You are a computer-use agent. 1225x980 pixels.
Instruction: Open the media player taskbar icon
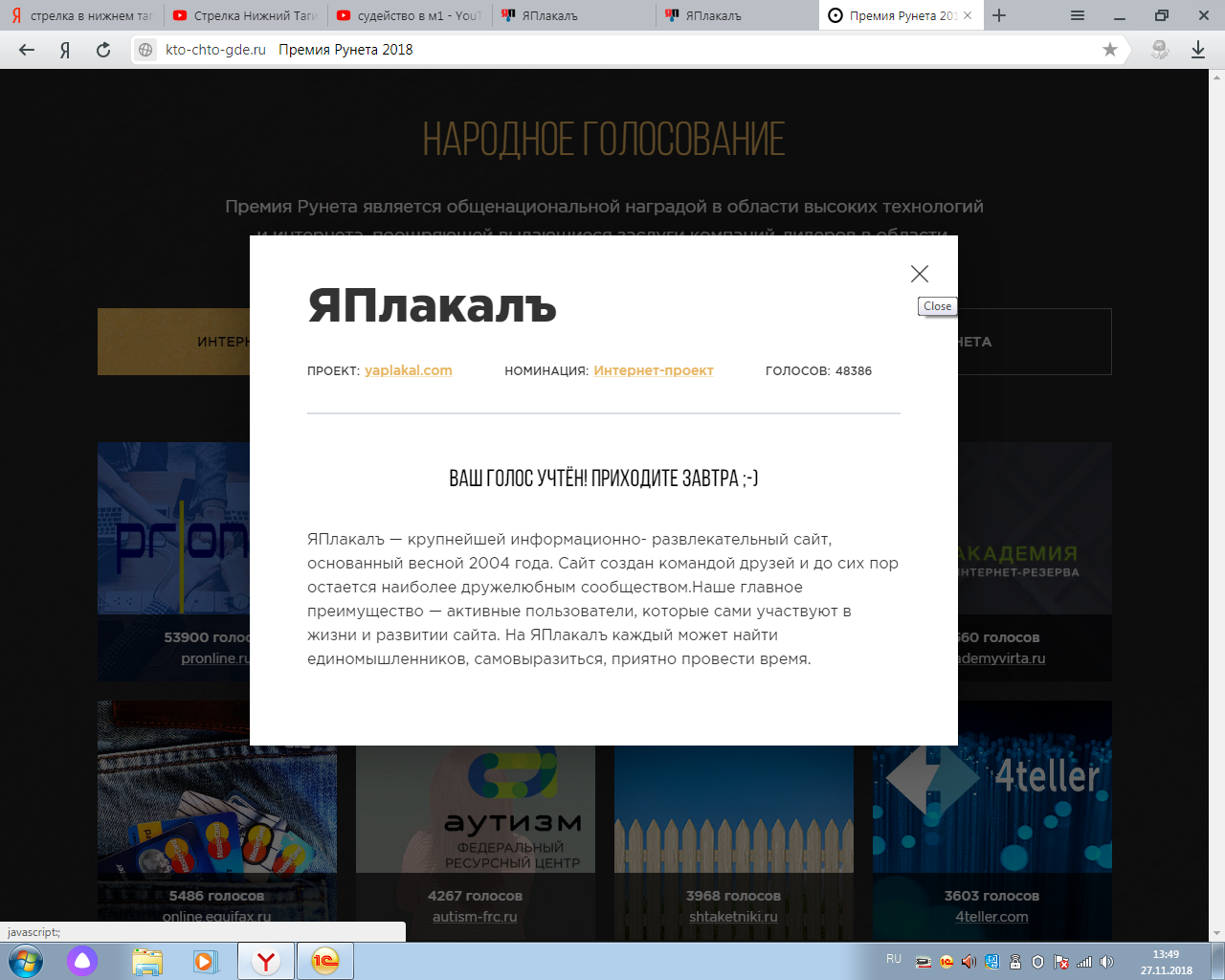tap(205, 961)
